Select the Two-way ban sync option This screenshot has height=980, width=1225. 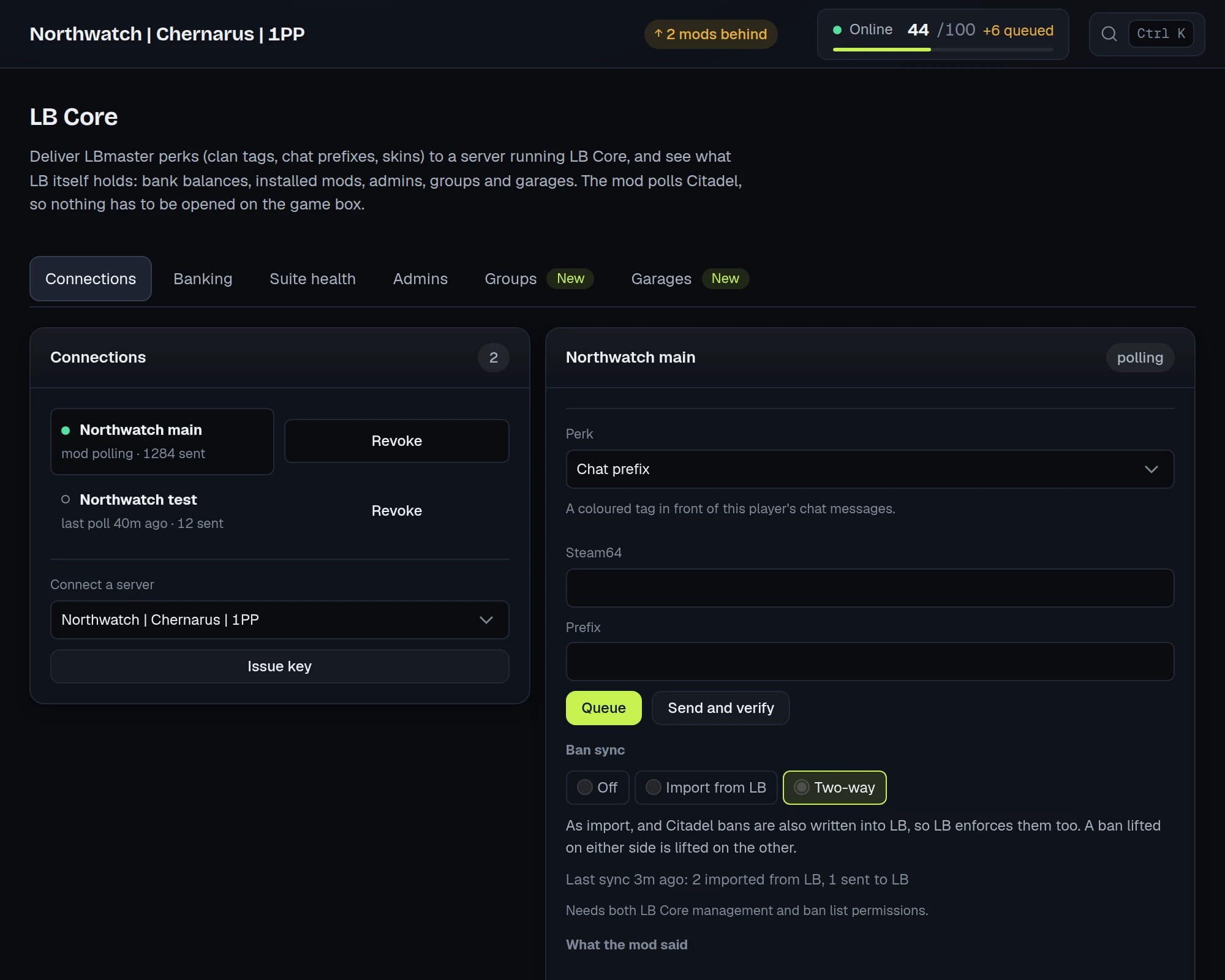[x=834, y=788]
